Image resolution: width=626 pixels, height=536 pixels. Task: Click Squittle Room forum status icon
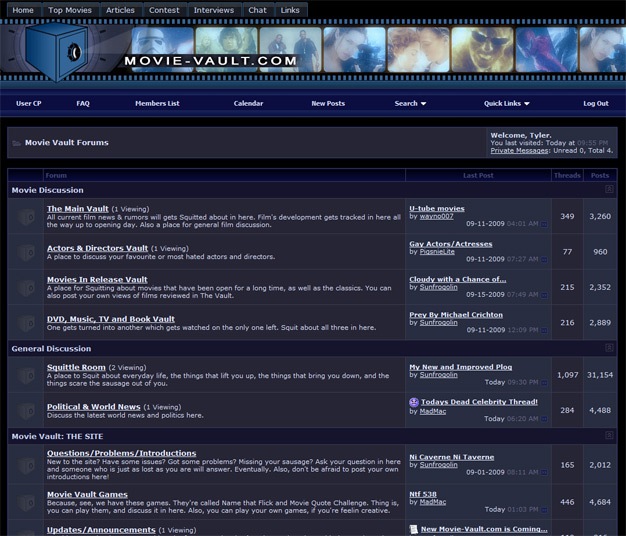click(x=26, y=375)
